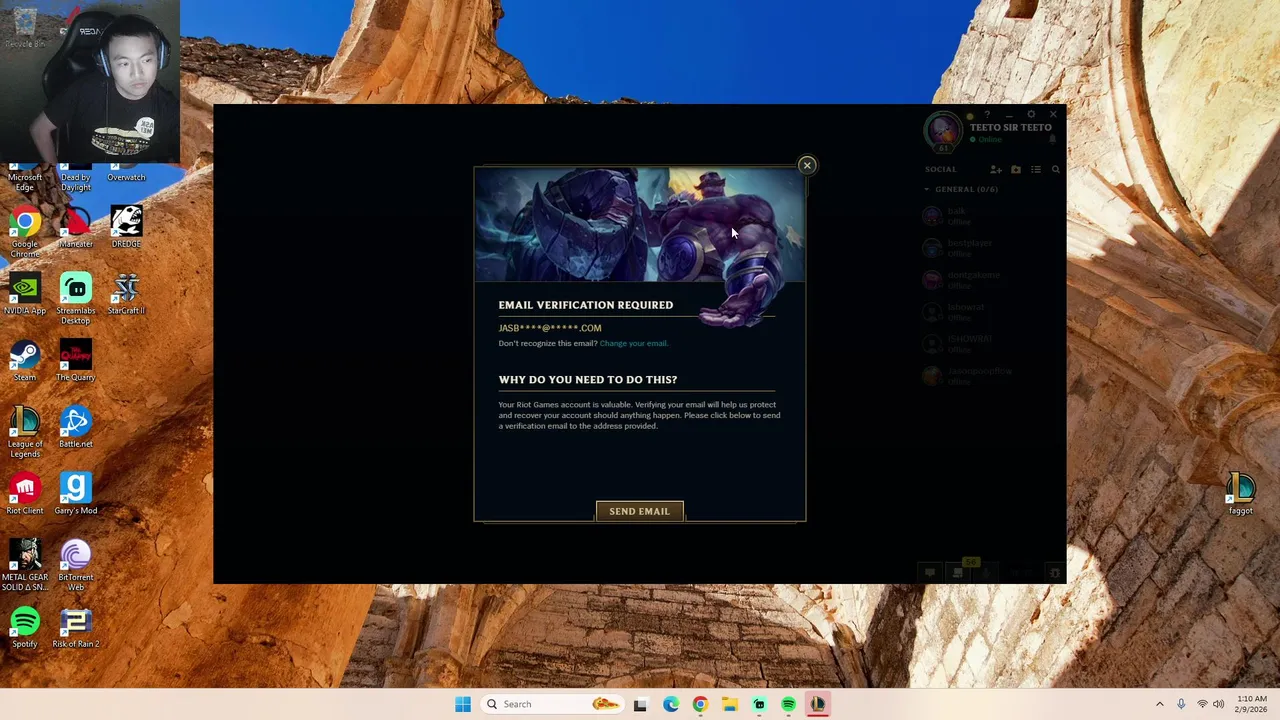Close the email verification dialog
This screenshot has height=720, width=1280.
[x=807, y=165]
